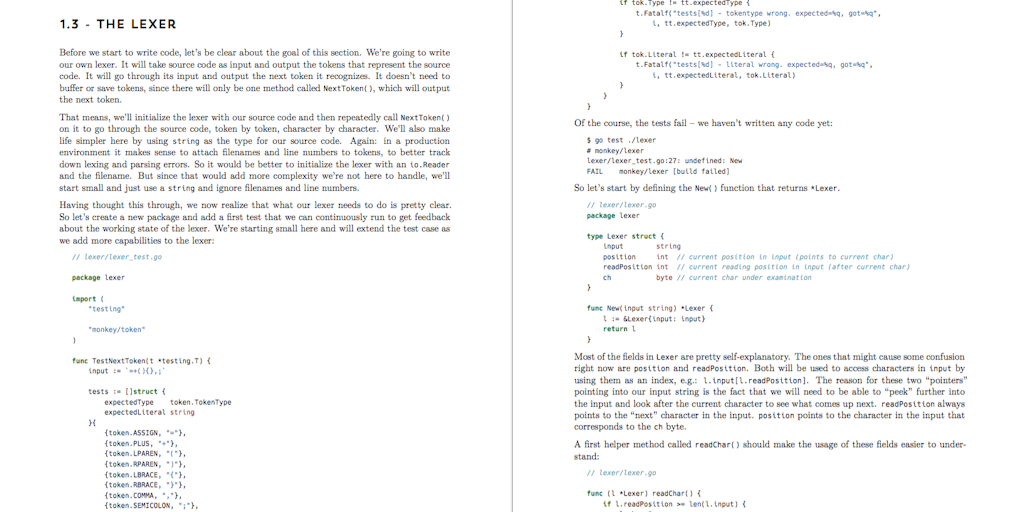This screenshot has width=1024, height=512.
Task: Click the "// lexer/lexer_test.go" comment line
Action: 117,257
